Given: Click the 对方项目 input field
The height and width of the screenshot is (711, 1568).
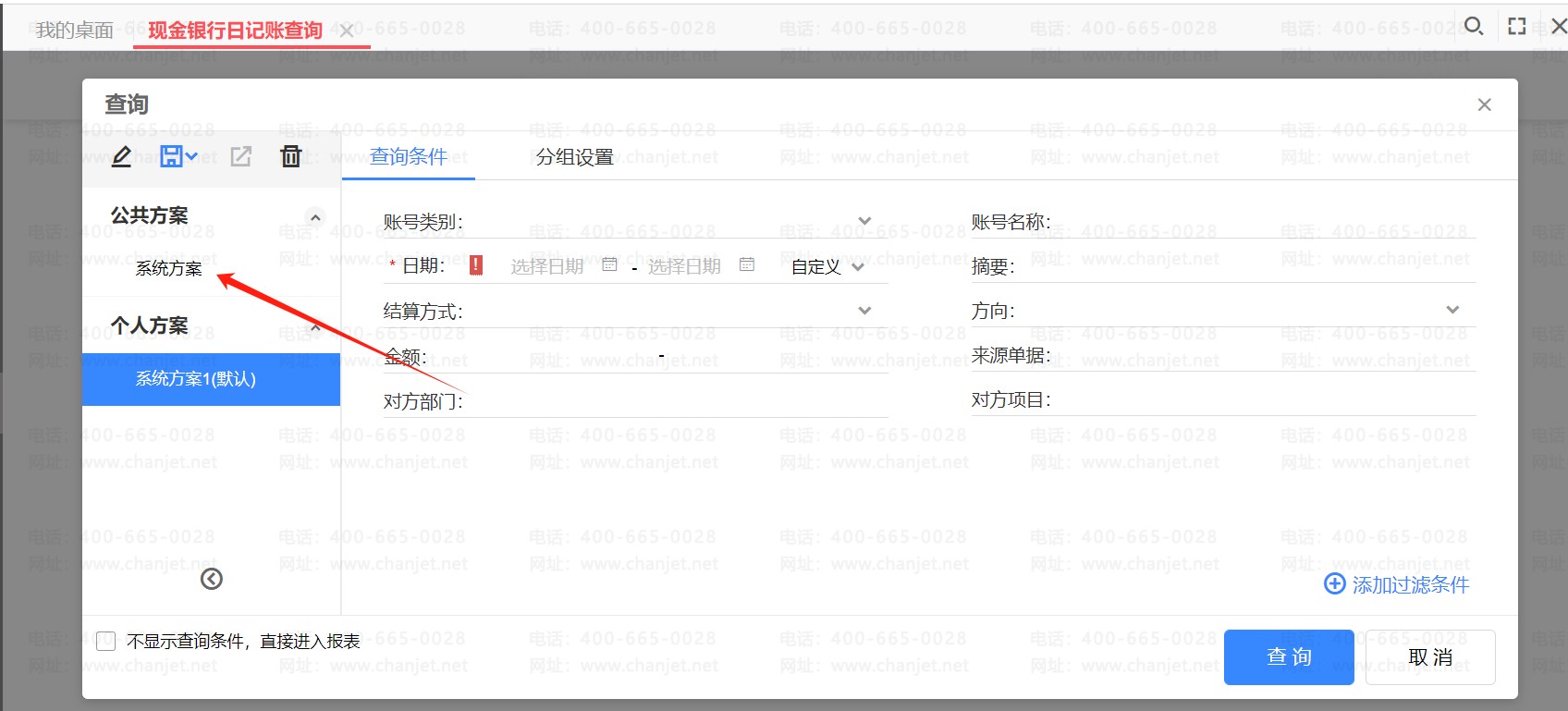Looking at the screenshot, I should click(x=1264, y=399).
